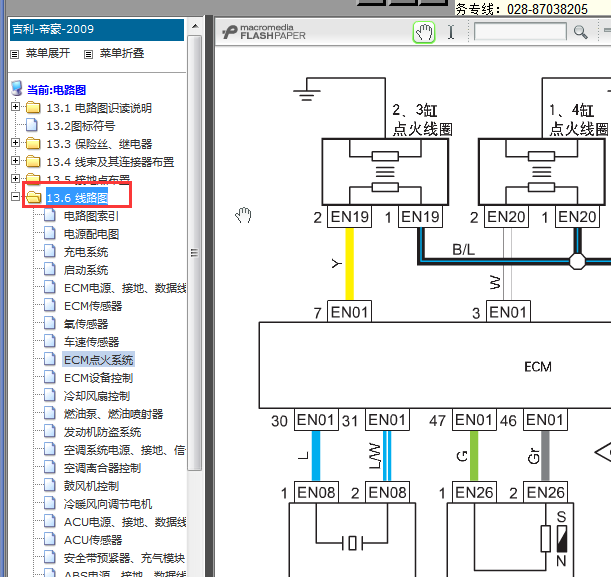
Task: Click the 吉利-帝豪-2009 title header
Action: (x=97, y=30)
